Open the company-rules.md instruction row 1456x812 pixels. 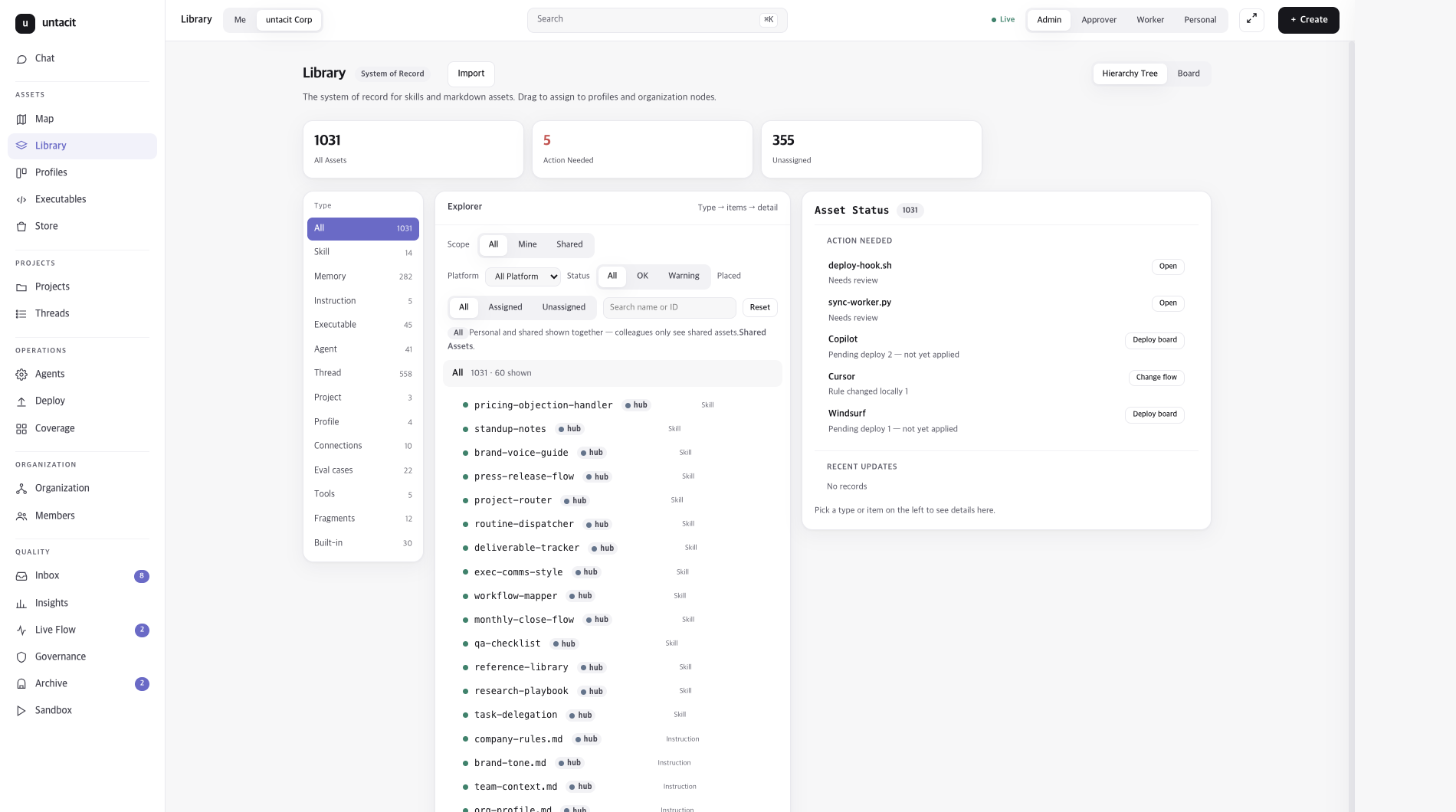click(x=612, y=739)
